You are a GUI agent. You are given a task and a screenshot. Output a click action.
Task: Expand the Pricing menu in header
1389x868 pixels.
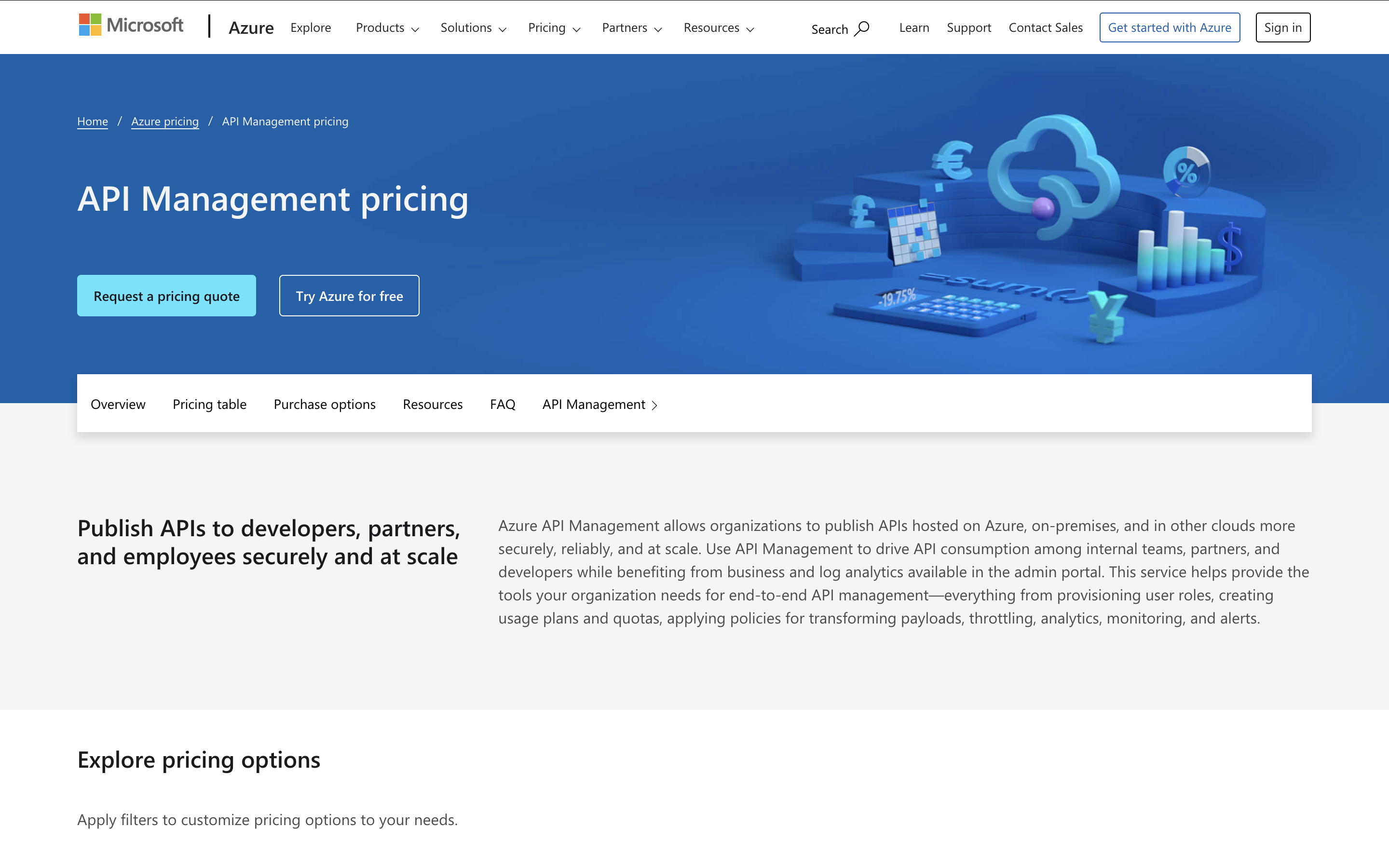554,27
